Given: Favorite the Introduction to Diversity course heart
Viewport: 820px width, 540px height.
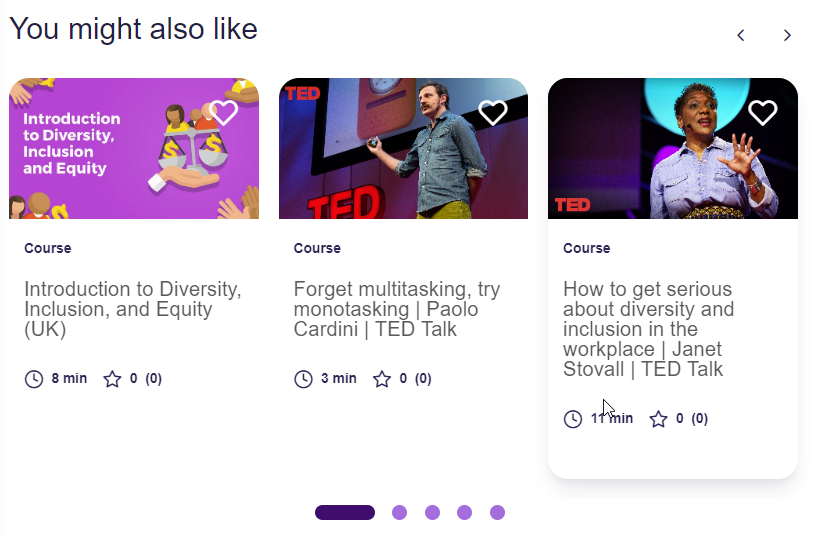Looking at the screenshot, I should [x=224, y=112].
